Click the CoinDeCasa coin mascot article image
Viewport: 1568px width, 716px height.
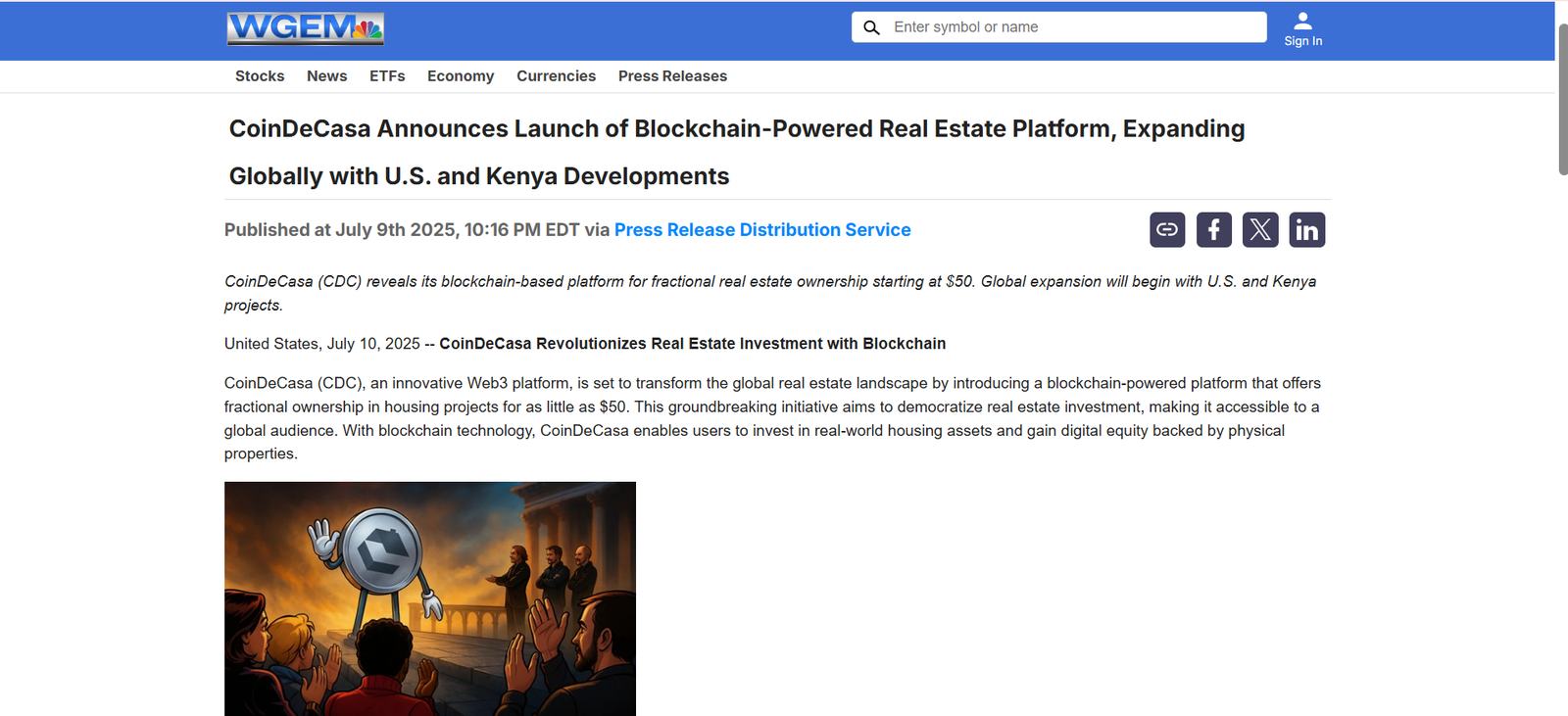click(429, 598)
